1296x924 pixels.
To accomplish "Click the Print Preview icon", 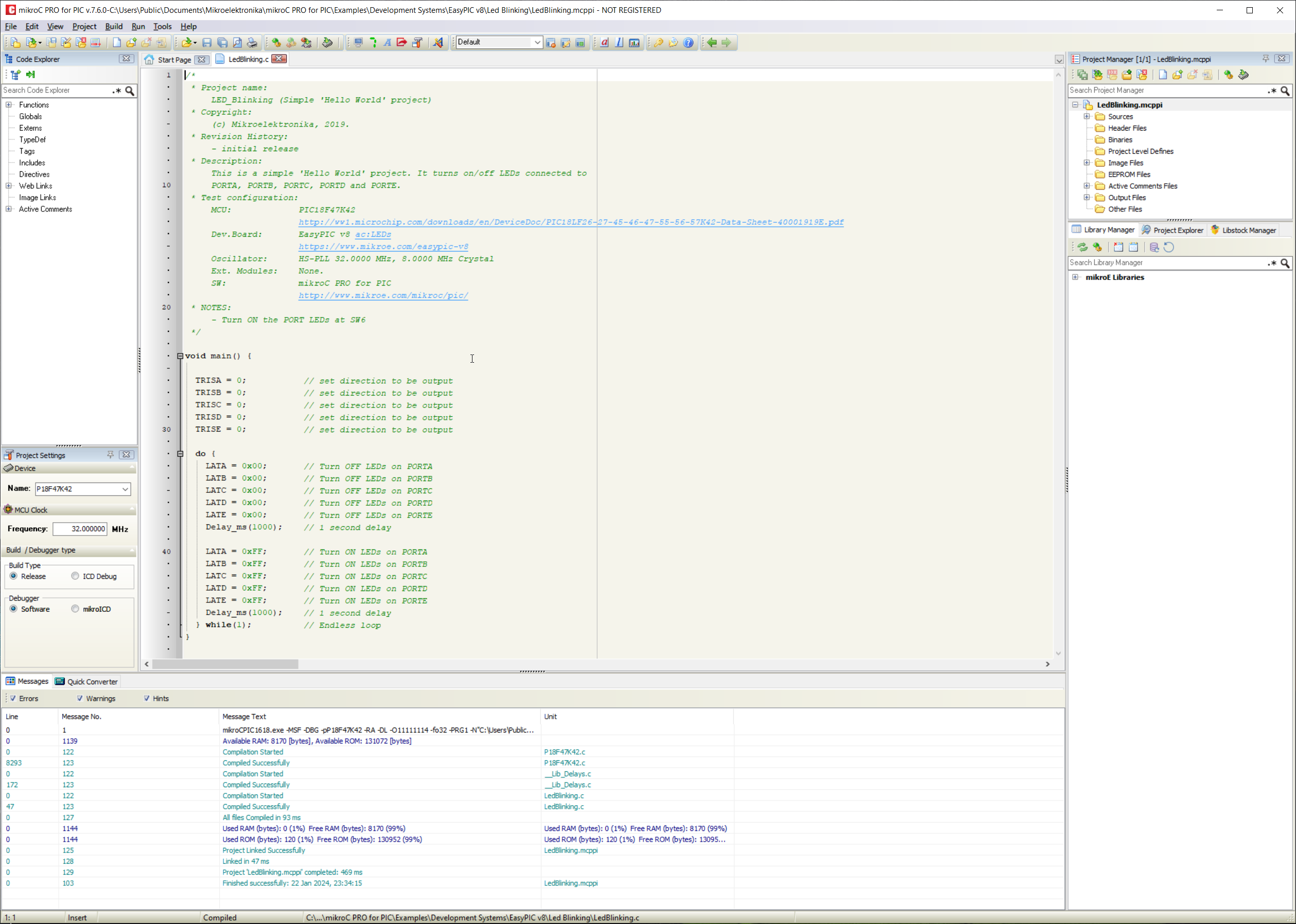I will [237, 42].
